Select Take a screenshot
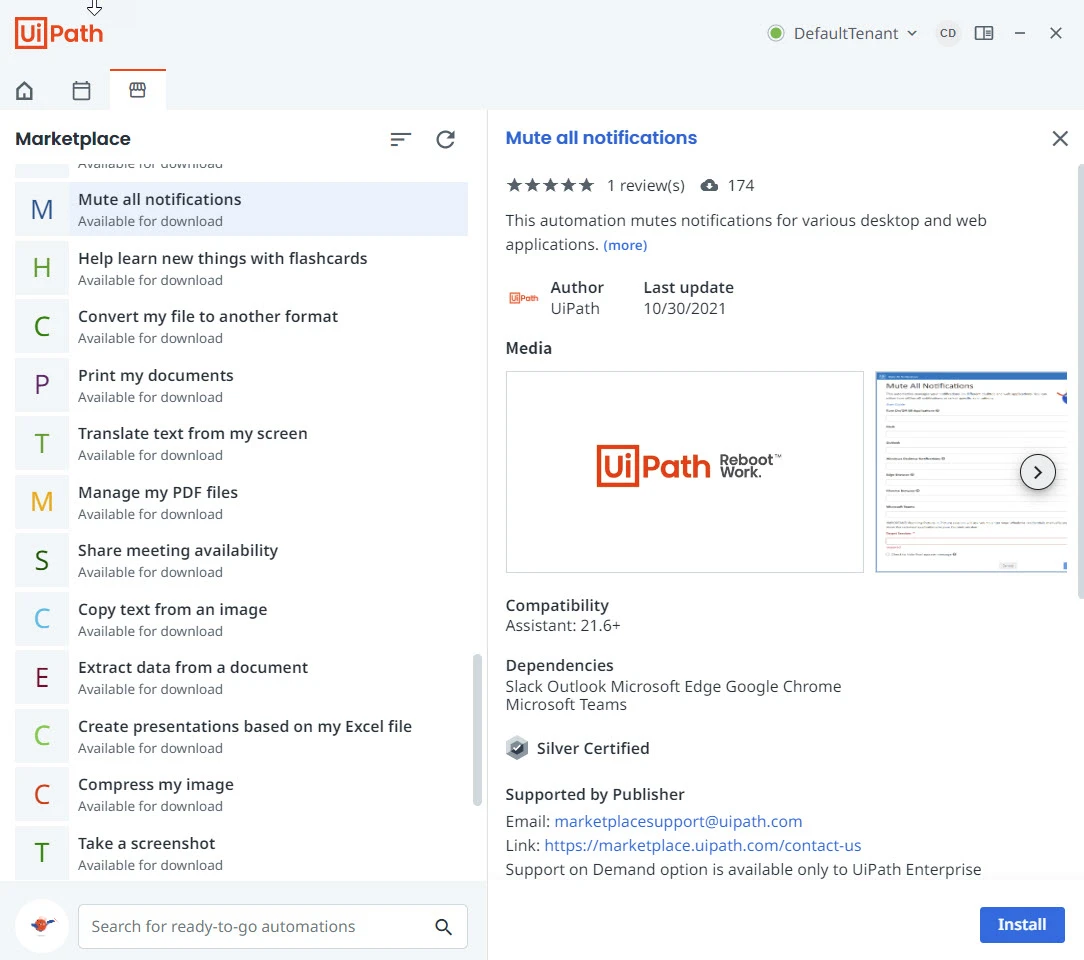This screenshot has width=1084, height=960. coord(241,853)
